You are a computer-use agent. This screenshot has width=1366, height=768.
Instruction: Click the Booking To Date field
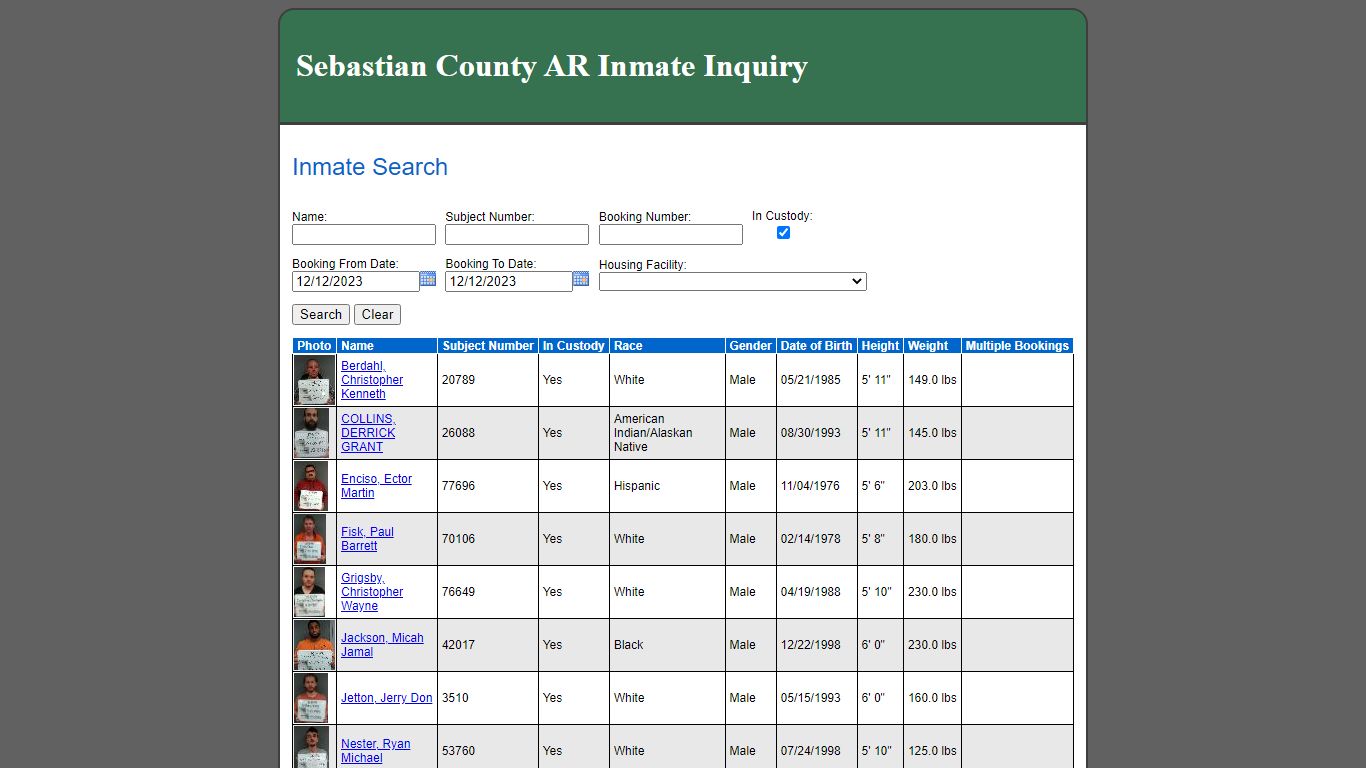(x=509, y=281)
